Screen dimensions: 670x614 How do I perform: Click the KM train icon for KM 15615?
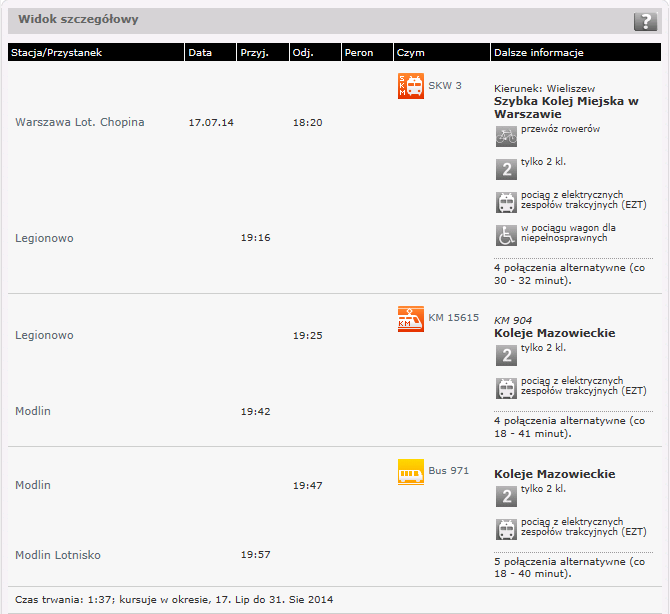pos(411,319)
